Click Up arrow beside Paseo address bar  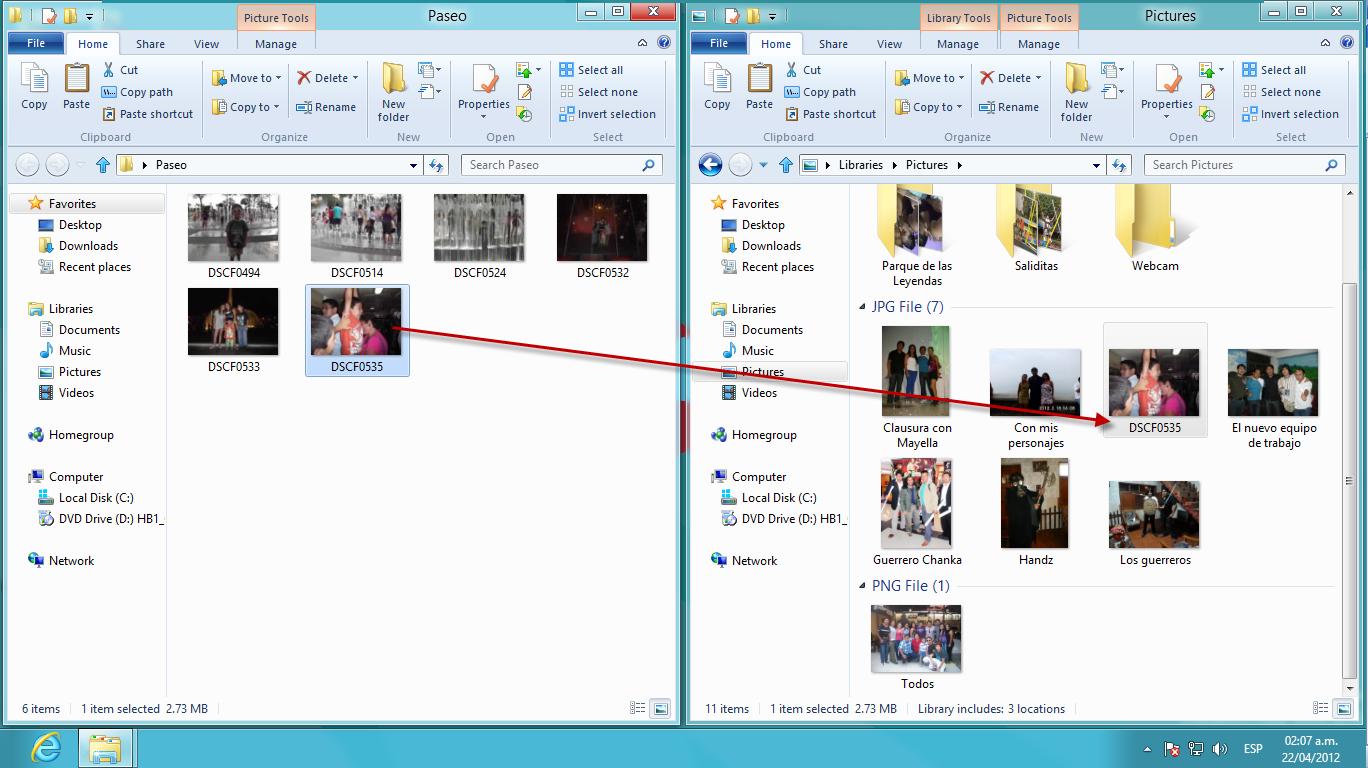pyautogui.click(x=103, y=165)
